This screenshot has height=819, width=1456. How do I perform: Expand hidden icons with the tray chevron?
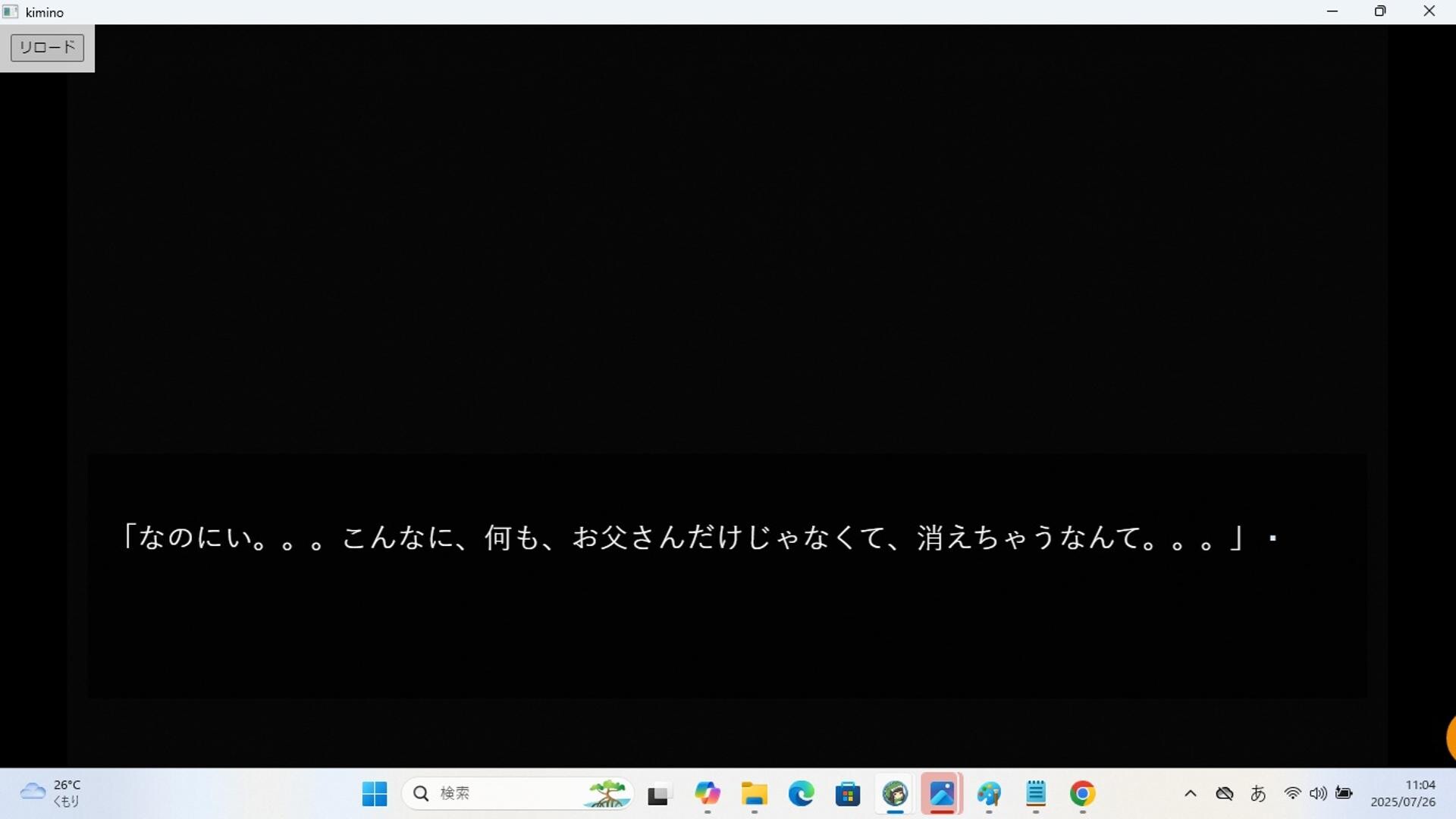pos(1191,793)
